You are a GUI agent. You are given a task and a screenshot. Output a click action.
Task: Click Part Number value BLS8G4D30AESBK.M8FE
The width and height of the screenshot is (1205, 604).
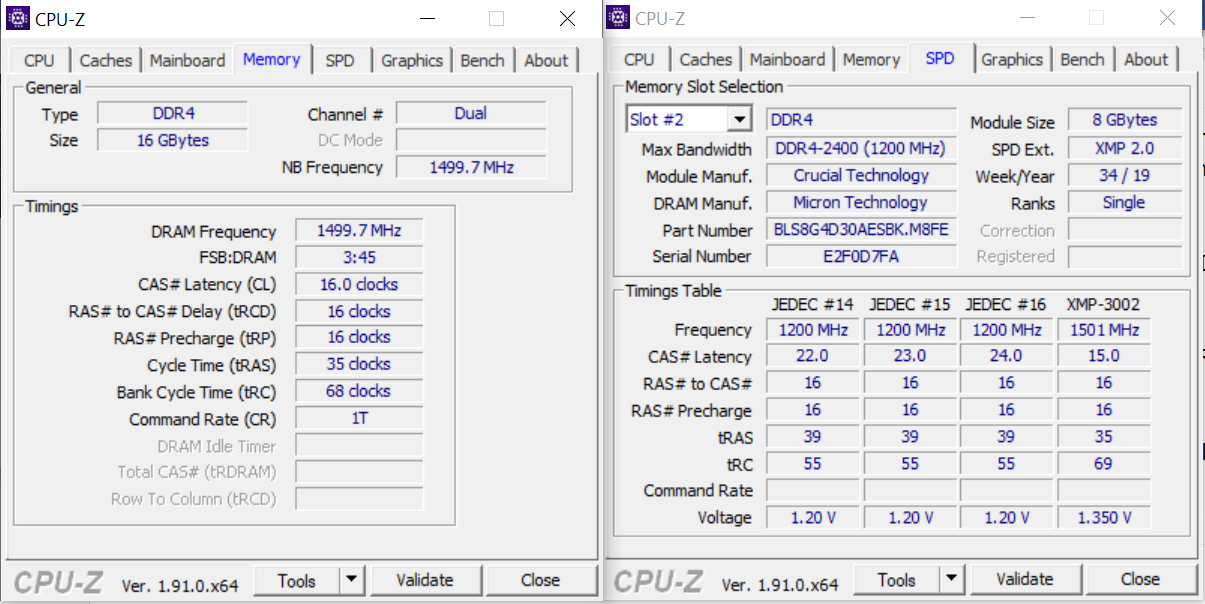click(861, 229)
